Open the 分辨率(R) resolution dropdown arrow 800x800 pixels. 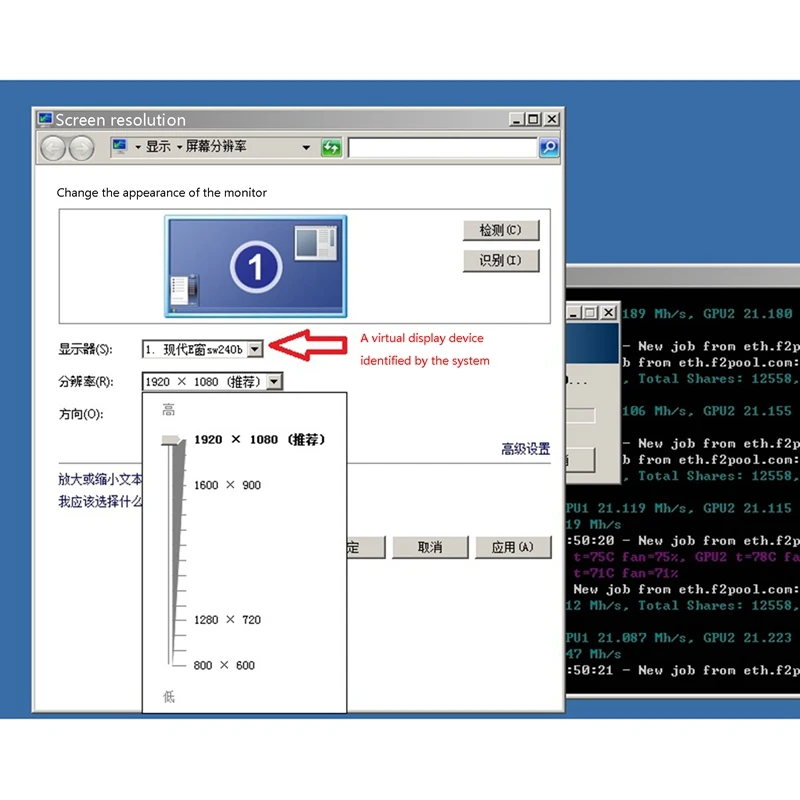tap(274, 381)
